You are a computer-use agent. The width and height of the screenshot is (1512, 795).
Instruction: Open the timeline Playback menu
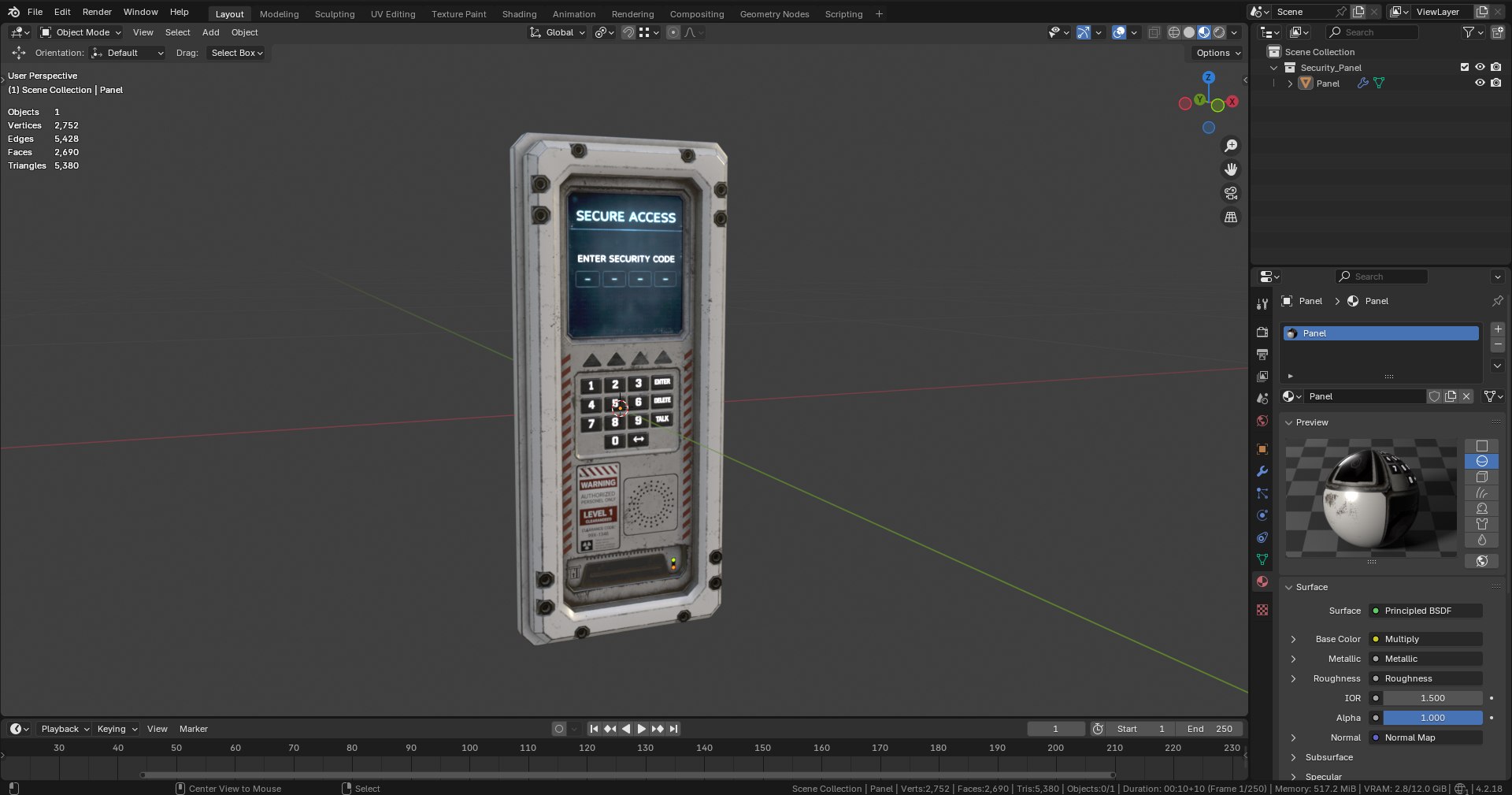click(x=65, y=729)
